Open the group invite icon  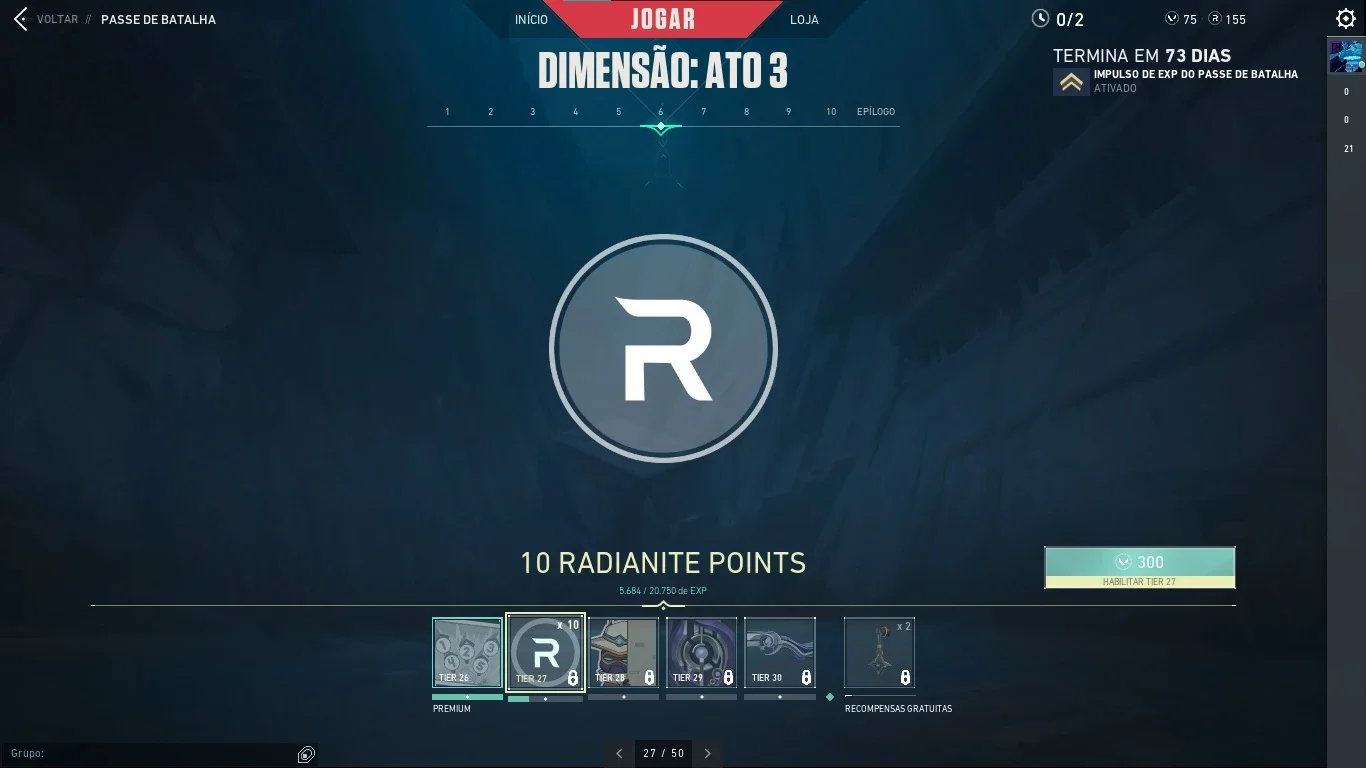(307, 754)
